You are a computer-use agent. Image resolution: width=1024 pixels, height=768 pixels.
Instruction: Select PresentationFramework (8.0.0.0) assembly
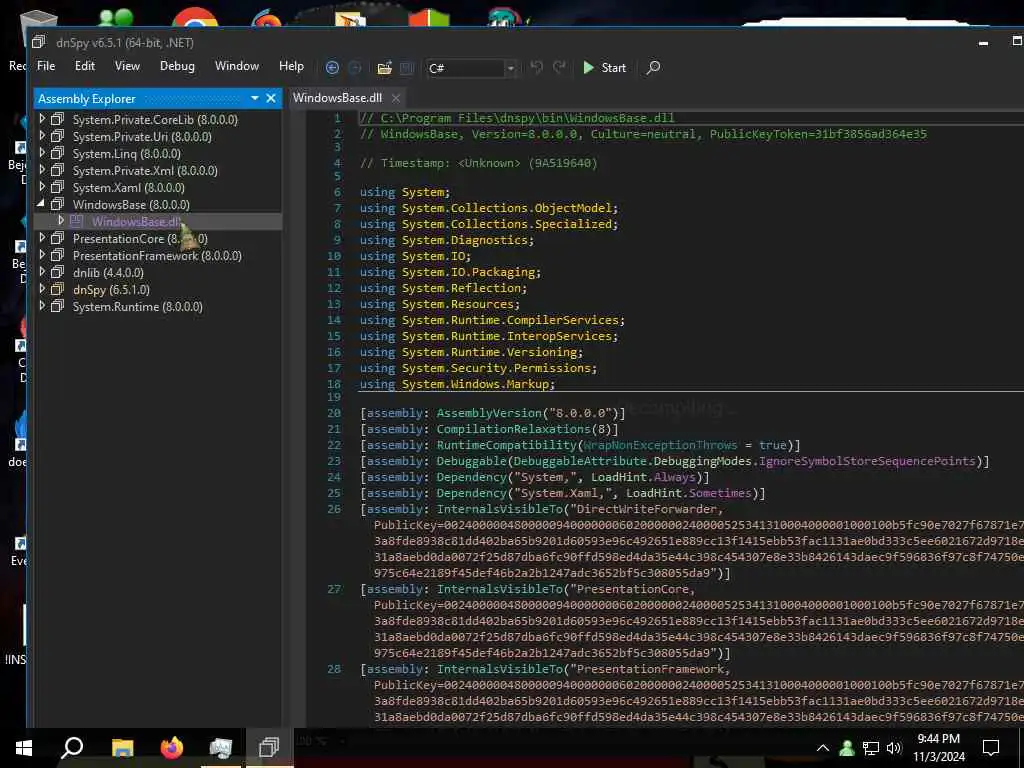tap(157, 255)
